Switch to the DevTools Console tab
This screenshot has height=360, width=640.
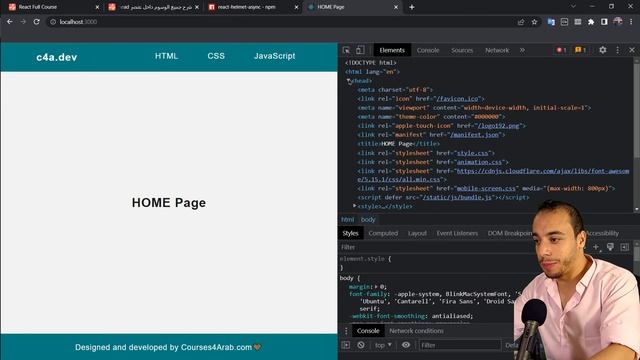pos(428,50)
